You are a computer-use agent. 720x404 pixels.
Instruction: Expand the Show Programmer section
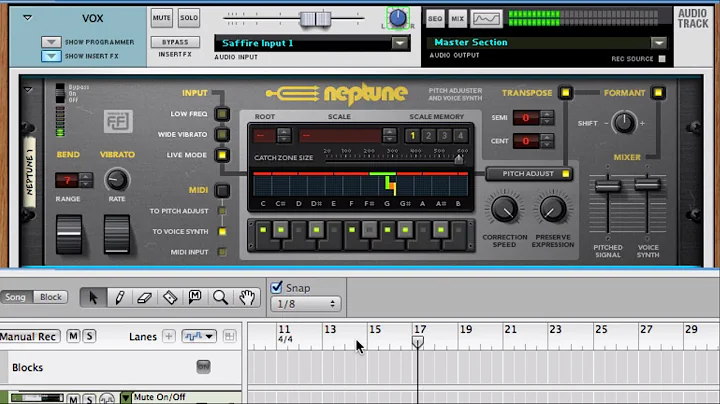pyautogui.click(x=51, y=42)
